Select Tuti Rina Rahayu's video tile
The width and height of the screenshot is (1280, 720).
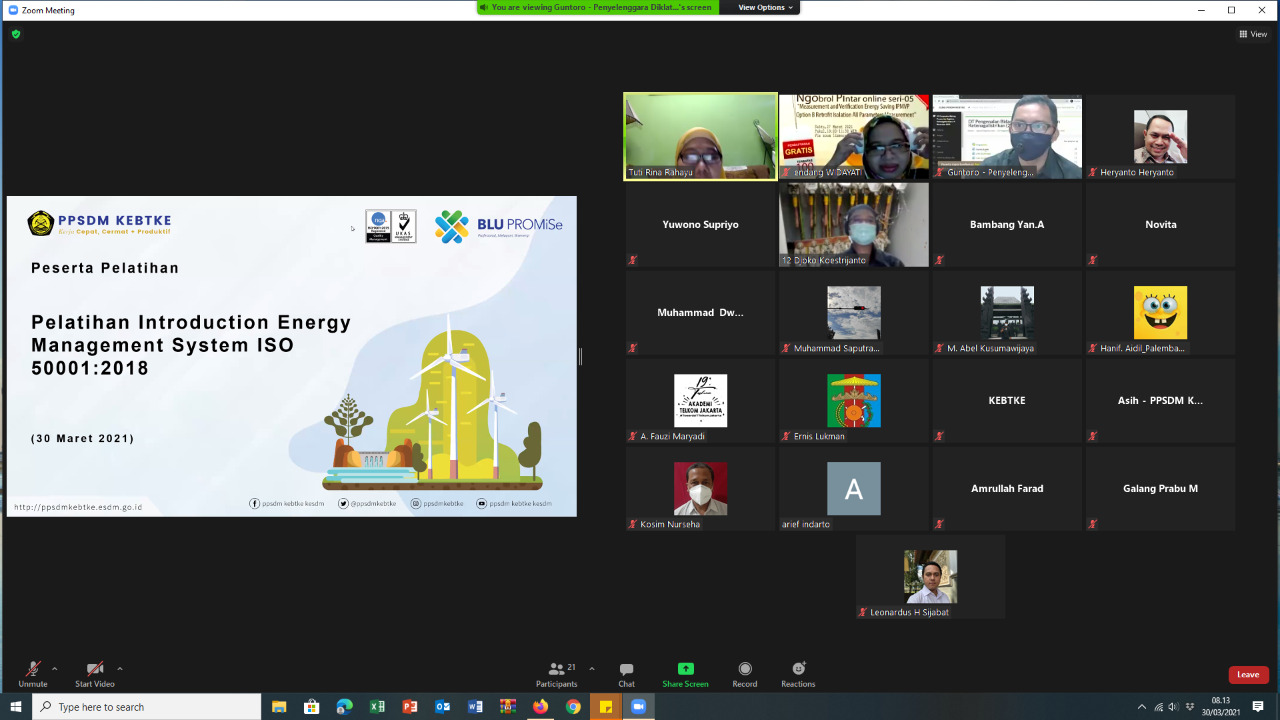click(700, 137)
